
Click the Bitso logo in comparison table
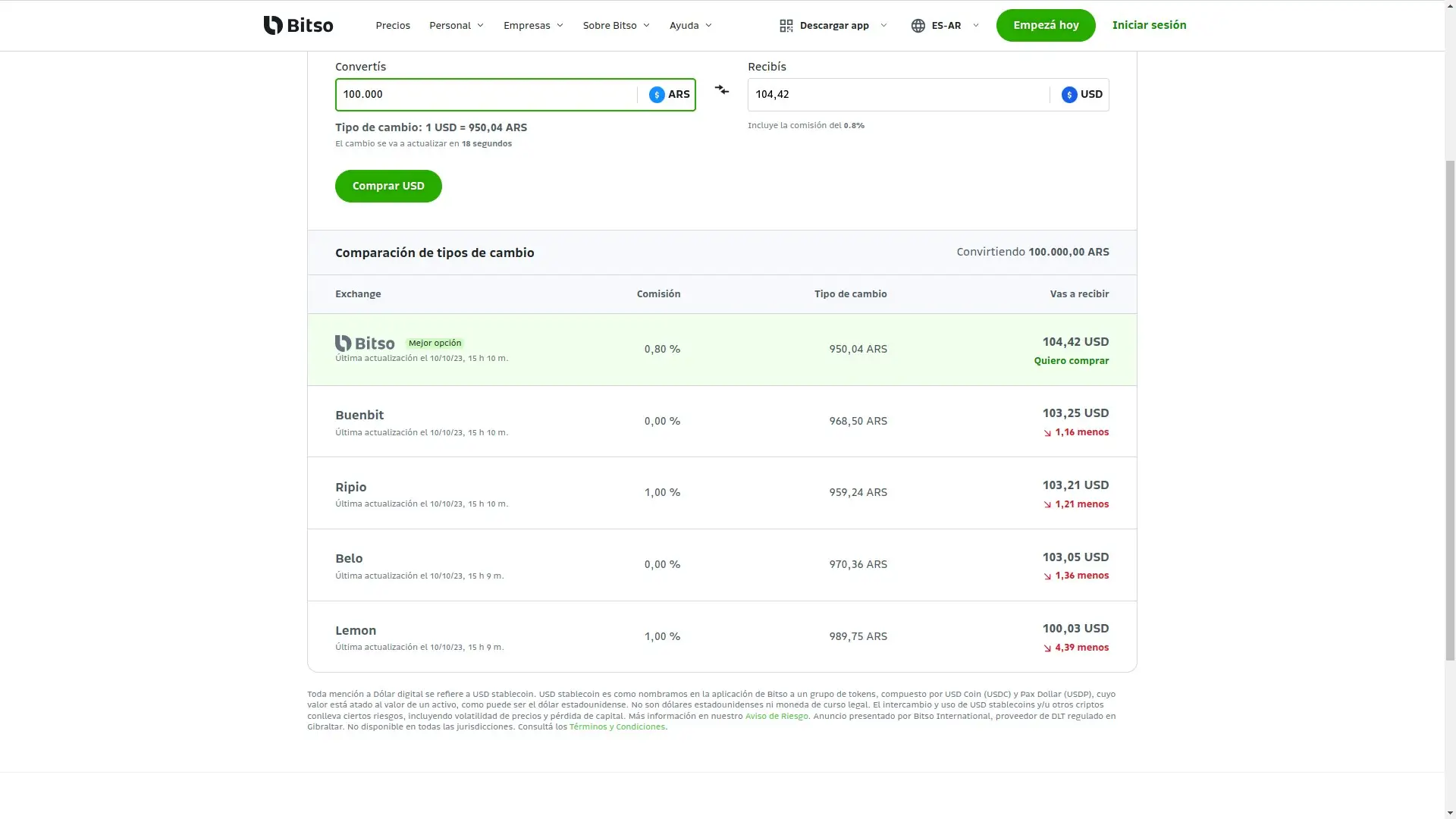(x=365, y=344)
